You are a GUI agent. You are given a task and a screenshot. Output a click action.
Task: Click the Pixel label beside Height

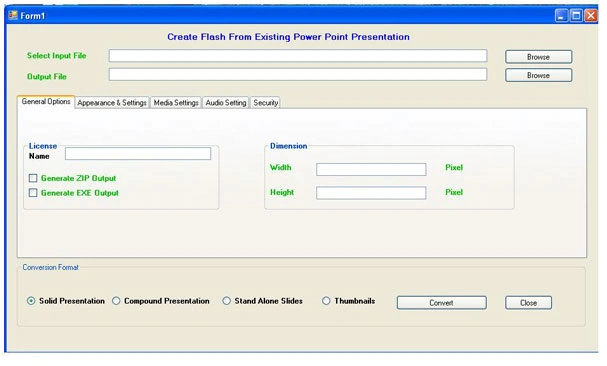[454, 192]
